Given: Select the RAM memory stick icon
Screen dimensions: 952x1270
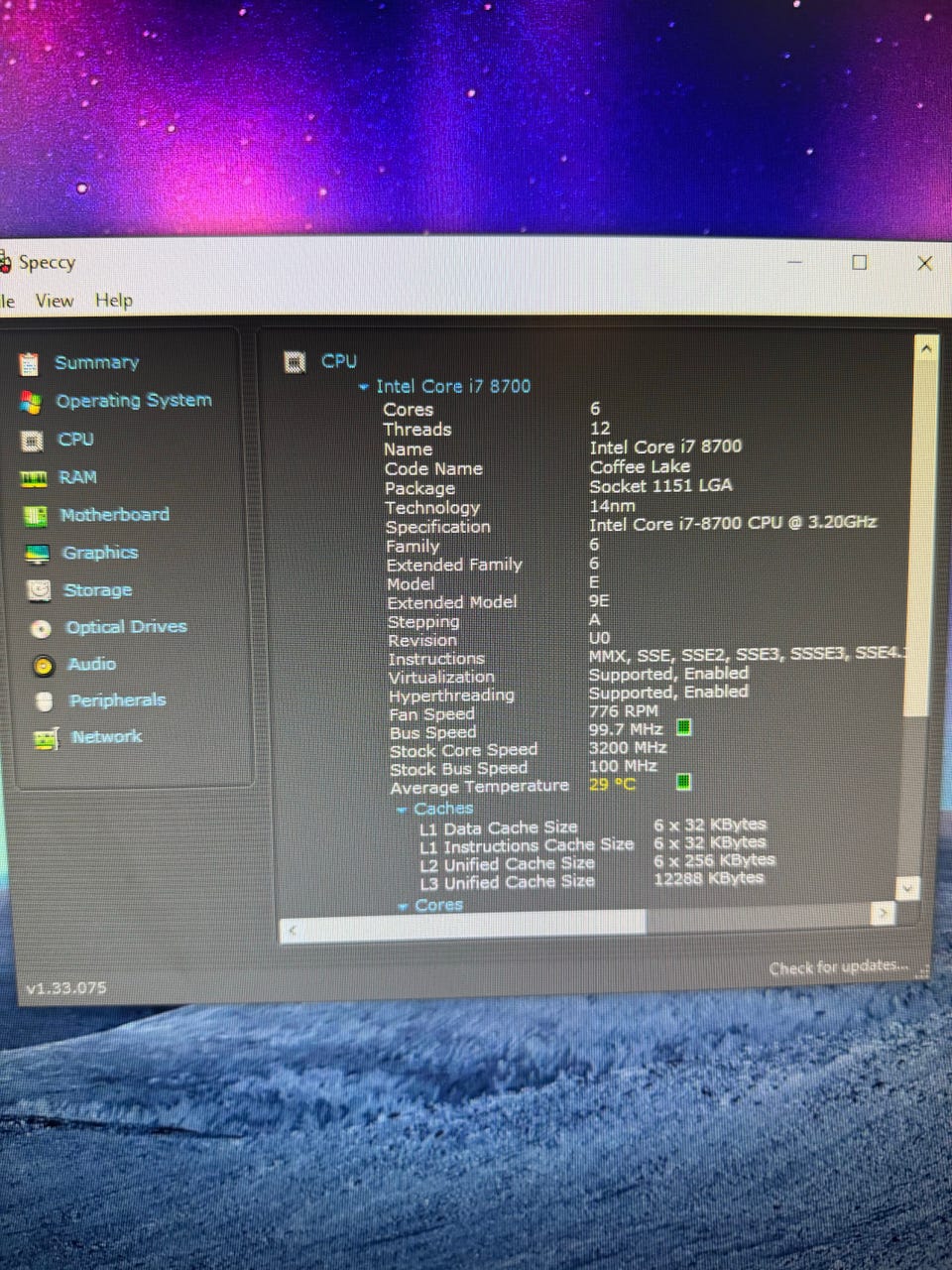Looking at the screenshot, I should pos(34,478).
